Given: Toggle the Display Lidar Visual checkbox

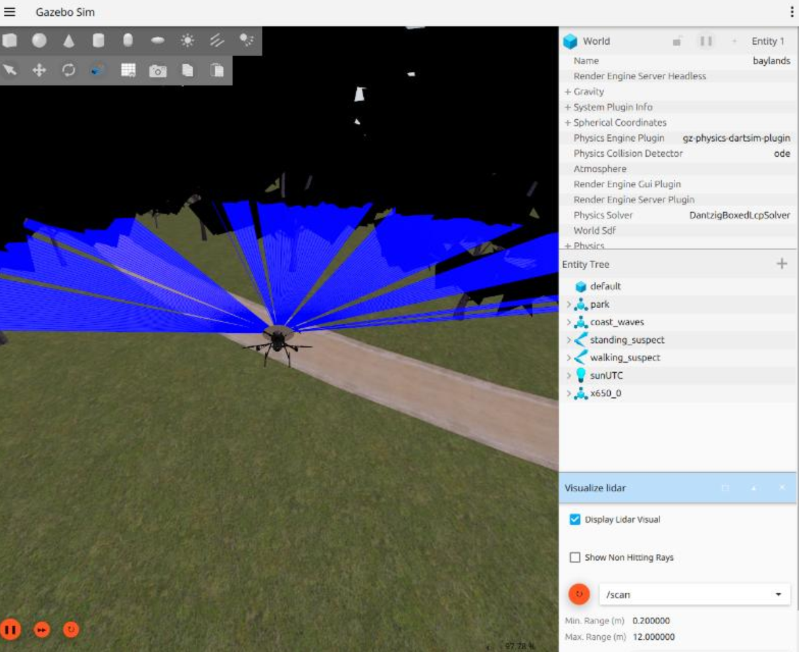Looking at the screenshot, I should pos(575,519).
